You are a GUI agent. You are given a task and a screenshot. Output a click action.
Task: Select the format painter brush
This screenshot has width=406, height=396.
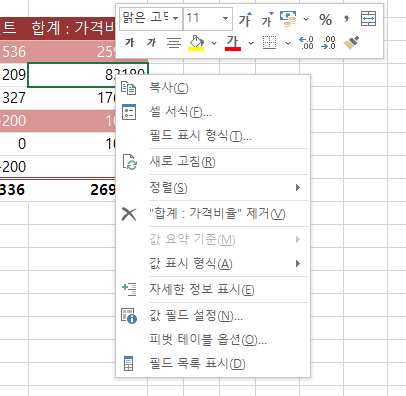tap(351, 43)
